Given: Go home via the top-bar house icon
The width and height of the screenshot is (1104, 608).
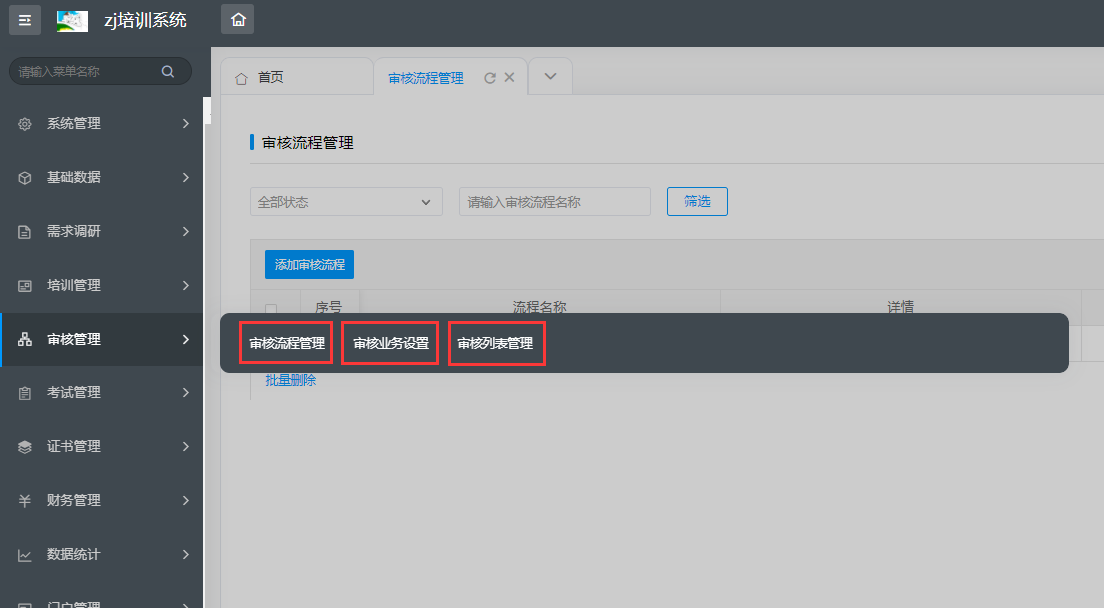Looking at the screenshot, I should 238,20.
